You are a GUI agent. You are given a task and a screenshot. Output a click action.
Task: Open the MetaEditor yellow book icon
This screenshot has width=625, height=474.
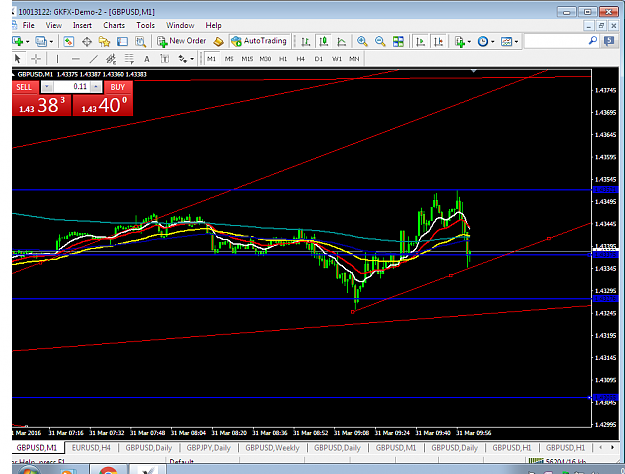218,41
